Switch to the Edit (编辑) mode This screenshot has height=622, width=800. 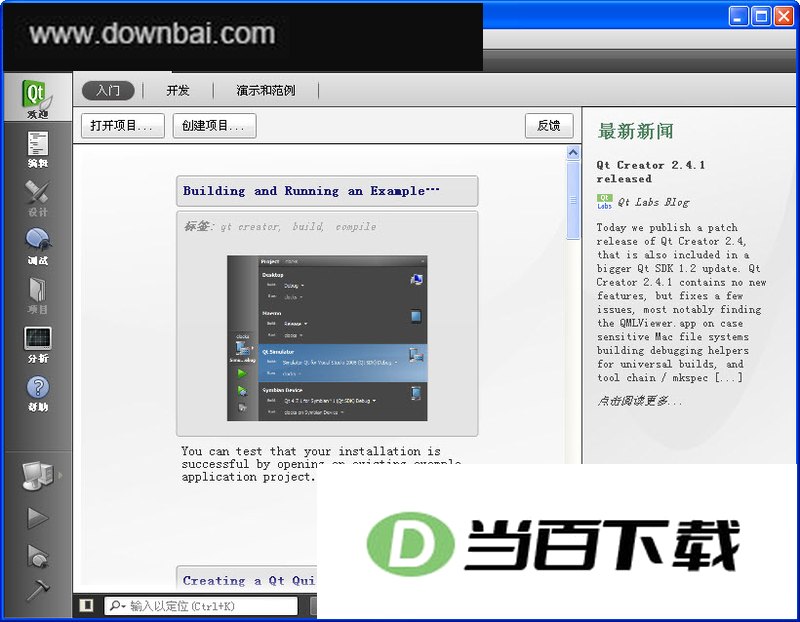[37, 148]
